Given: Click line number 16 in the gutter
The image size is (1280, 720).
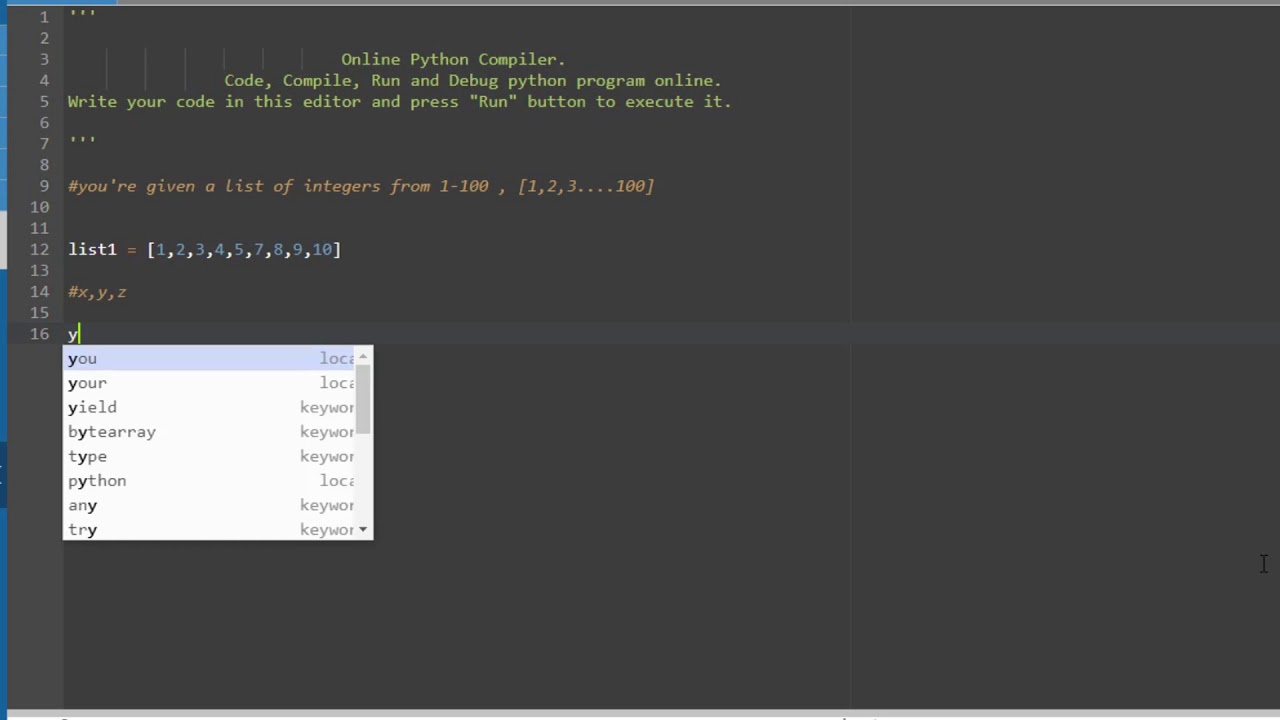Looking at the screenshot, I should (x=39, y=334).
